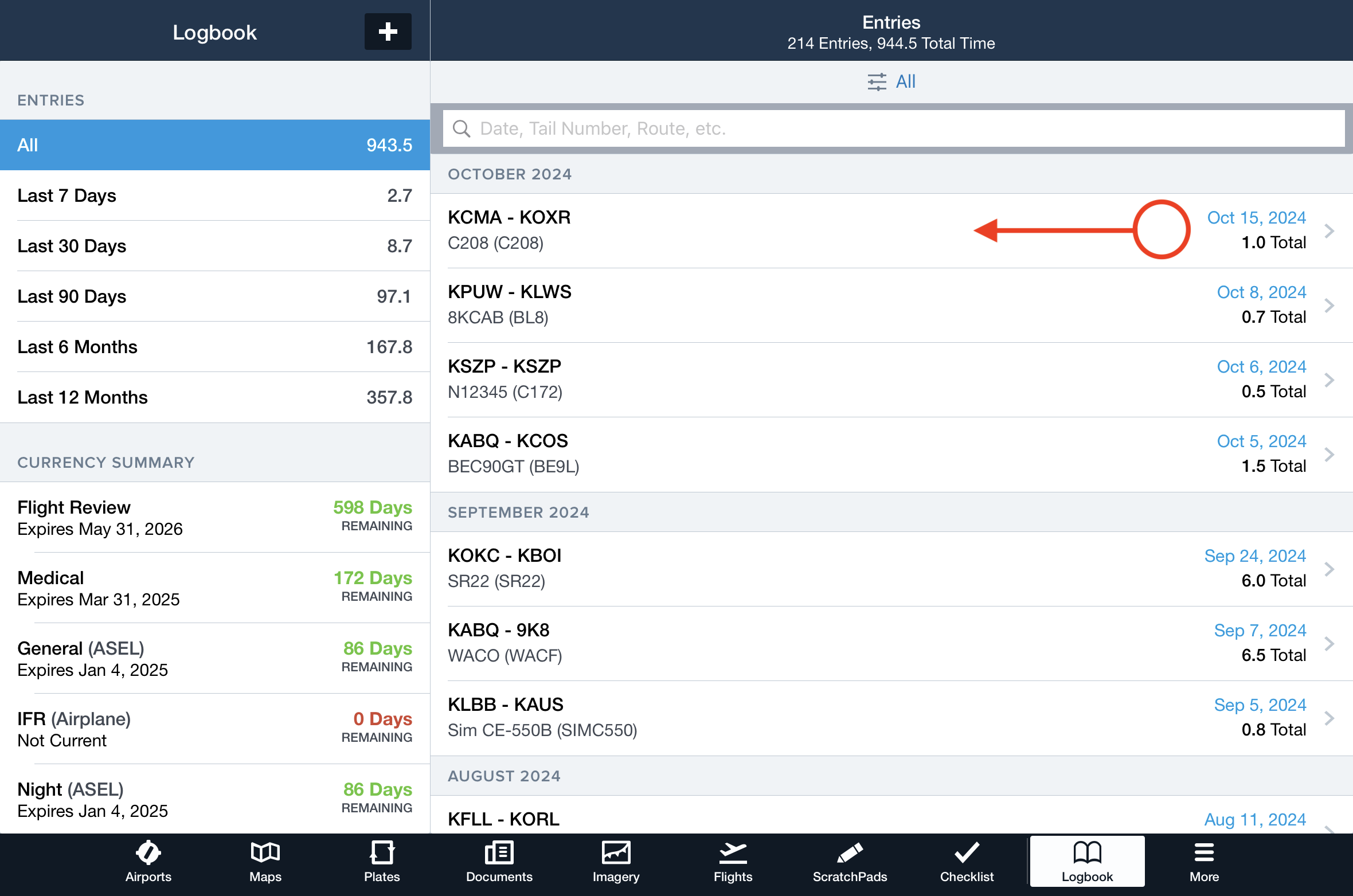Open the Flights tab

733,862
